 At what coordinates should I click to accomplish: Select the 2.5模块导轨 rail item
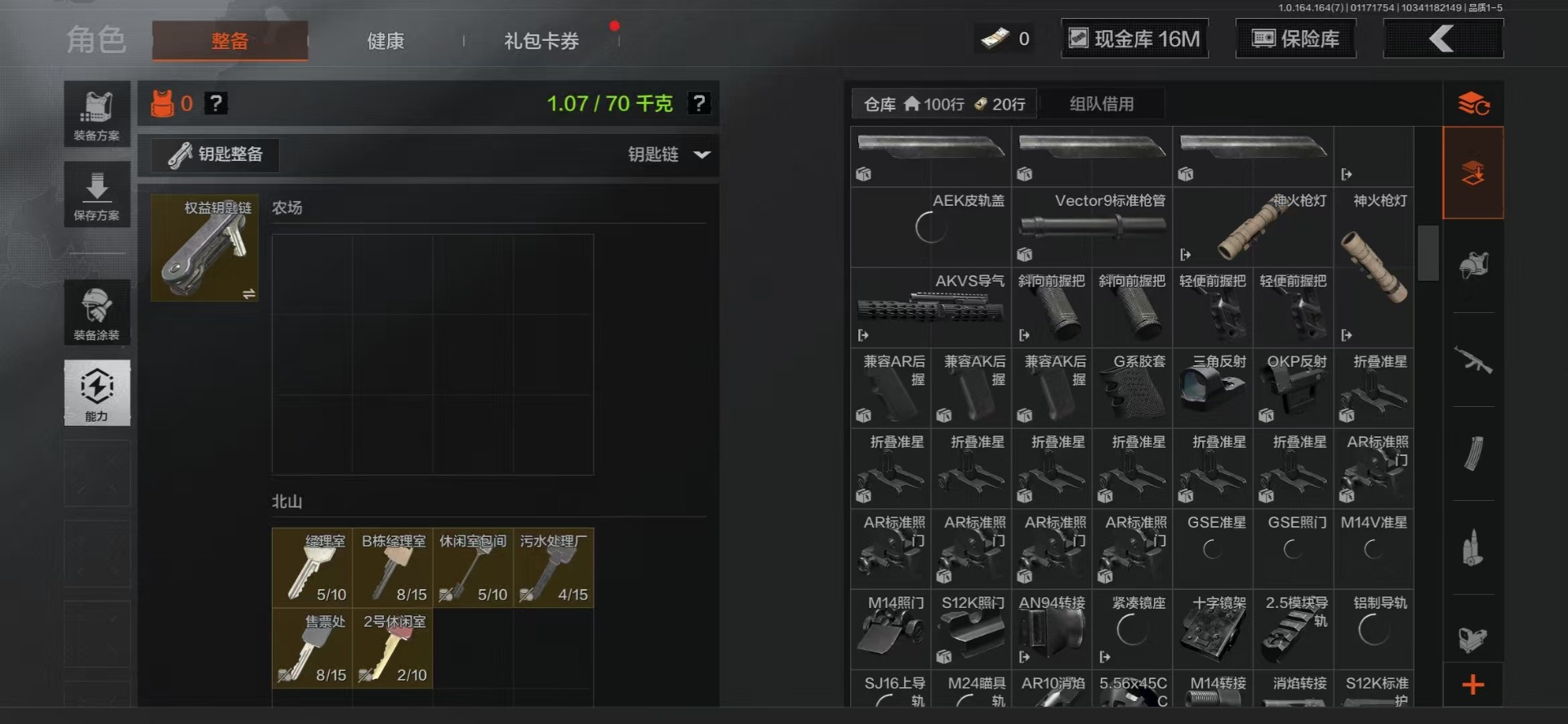[1293, 629]
